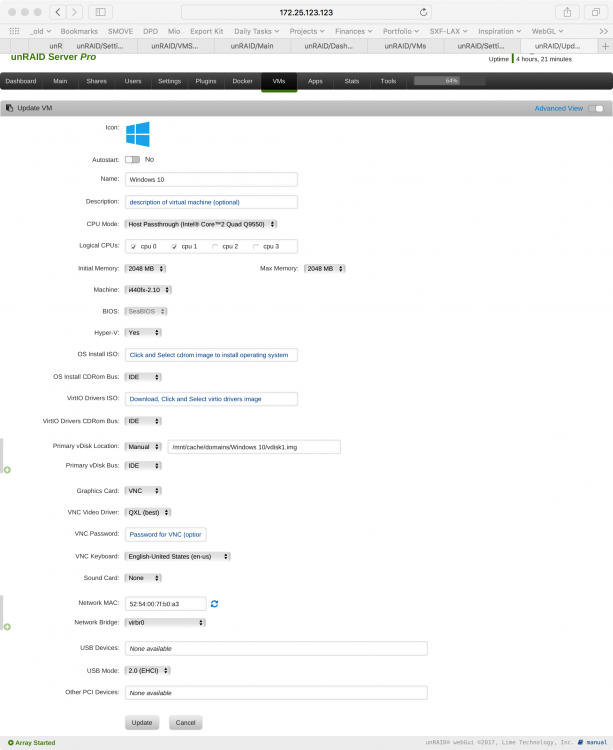The width and height of the screenshot is (613, 750).
Task: Show more bookmarks with double chevron
Action: click(x=603, y=31)
